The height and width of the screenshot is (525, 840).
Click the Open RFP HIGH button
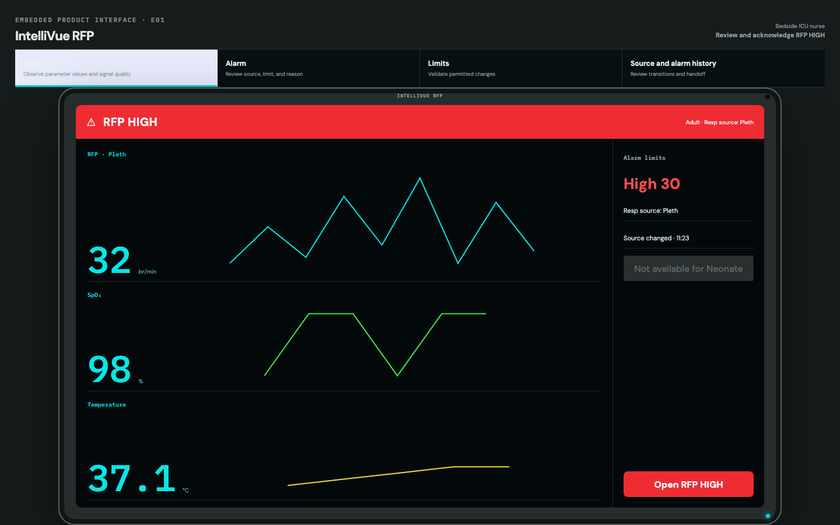688,484
